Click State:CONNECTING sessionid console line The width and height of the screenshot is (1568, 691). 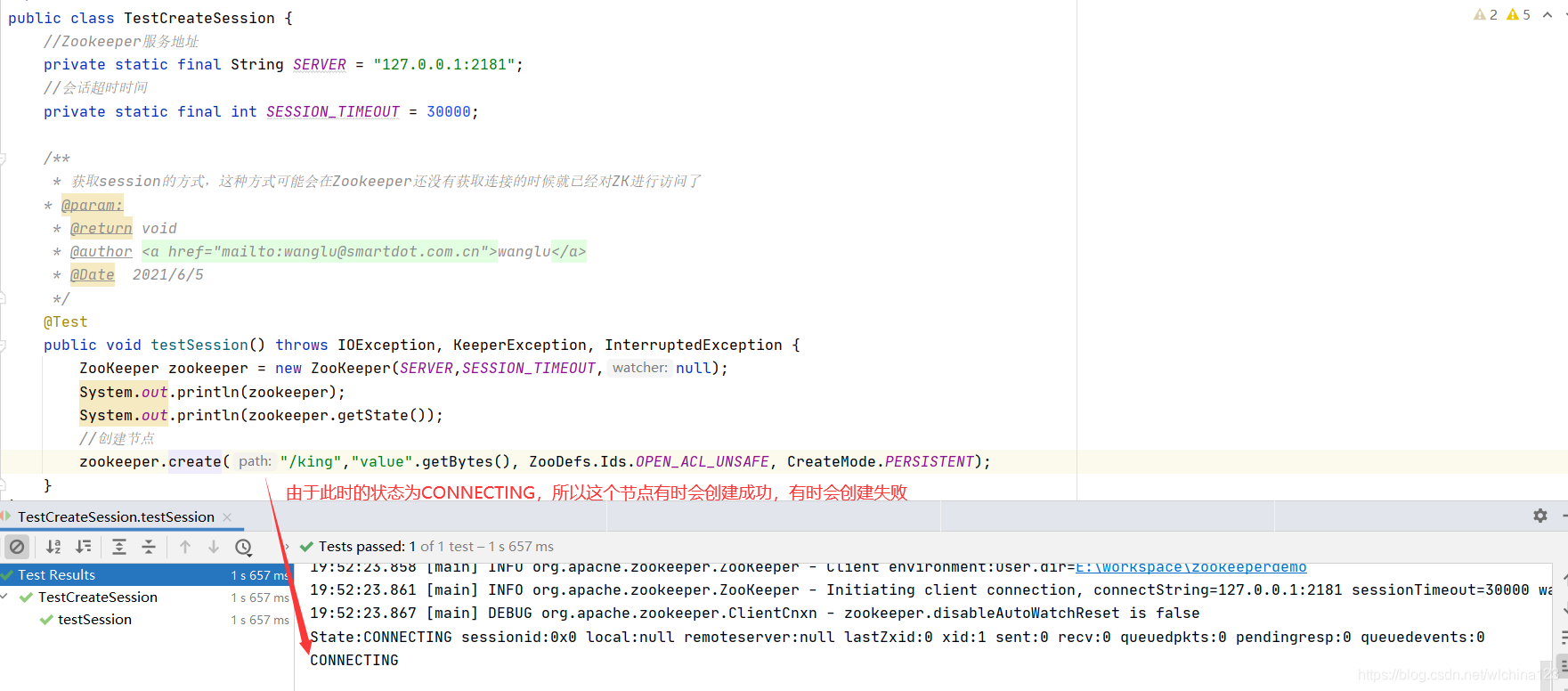point(898,637)
